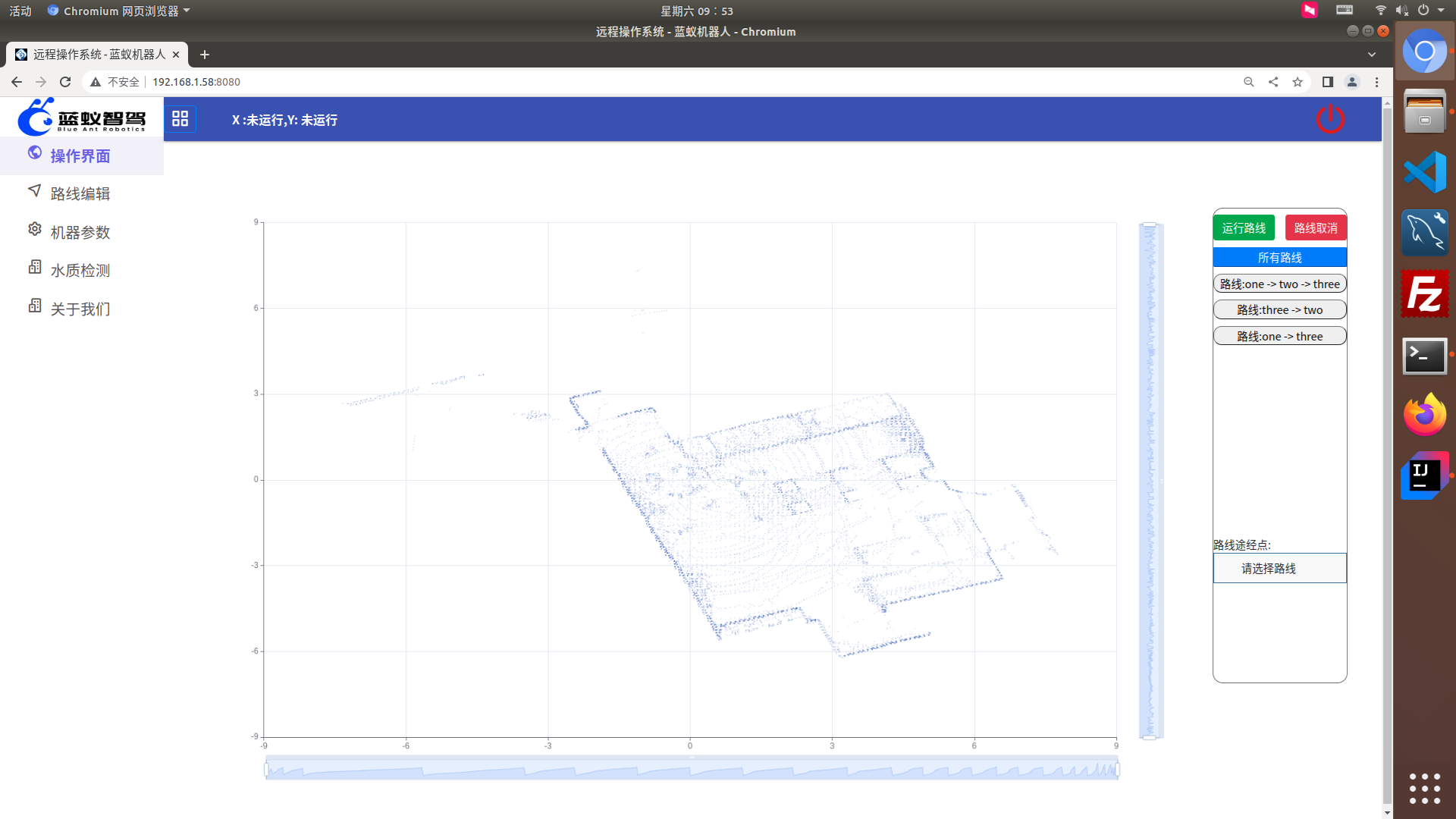1456x819 pixels.
Task: Launch IntelliJ IDEA from the dock
Action: pyautogui.click(x=1425, y=476)
